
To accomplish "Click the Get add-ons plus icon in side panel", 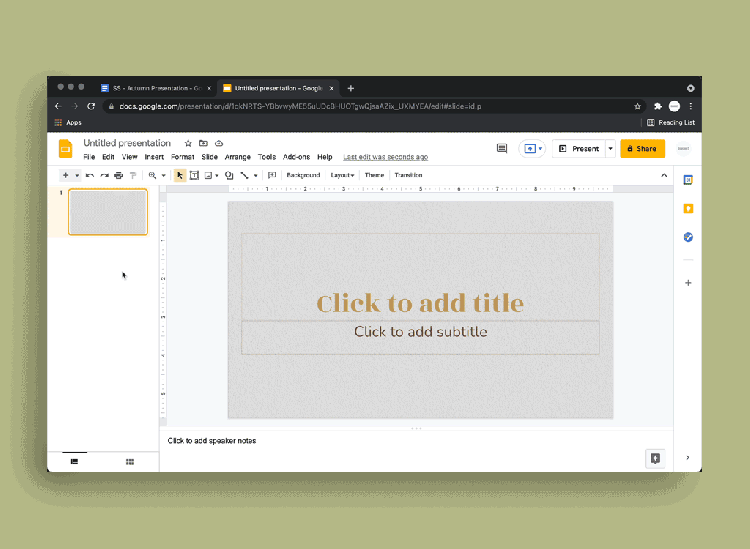I will [688, 283].
